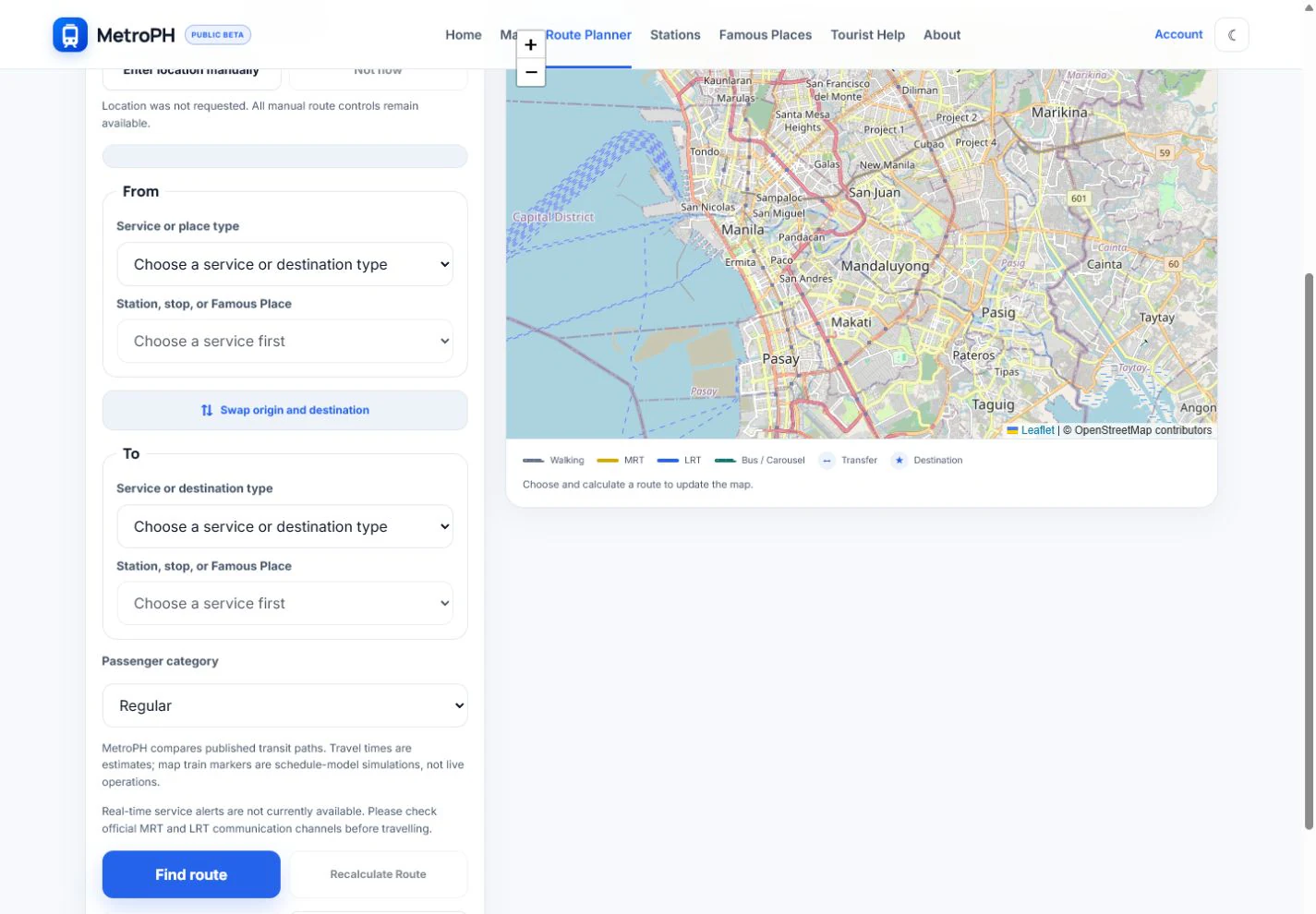Click the Taguig label on the map
The image size is (1316, 914).
993,404
